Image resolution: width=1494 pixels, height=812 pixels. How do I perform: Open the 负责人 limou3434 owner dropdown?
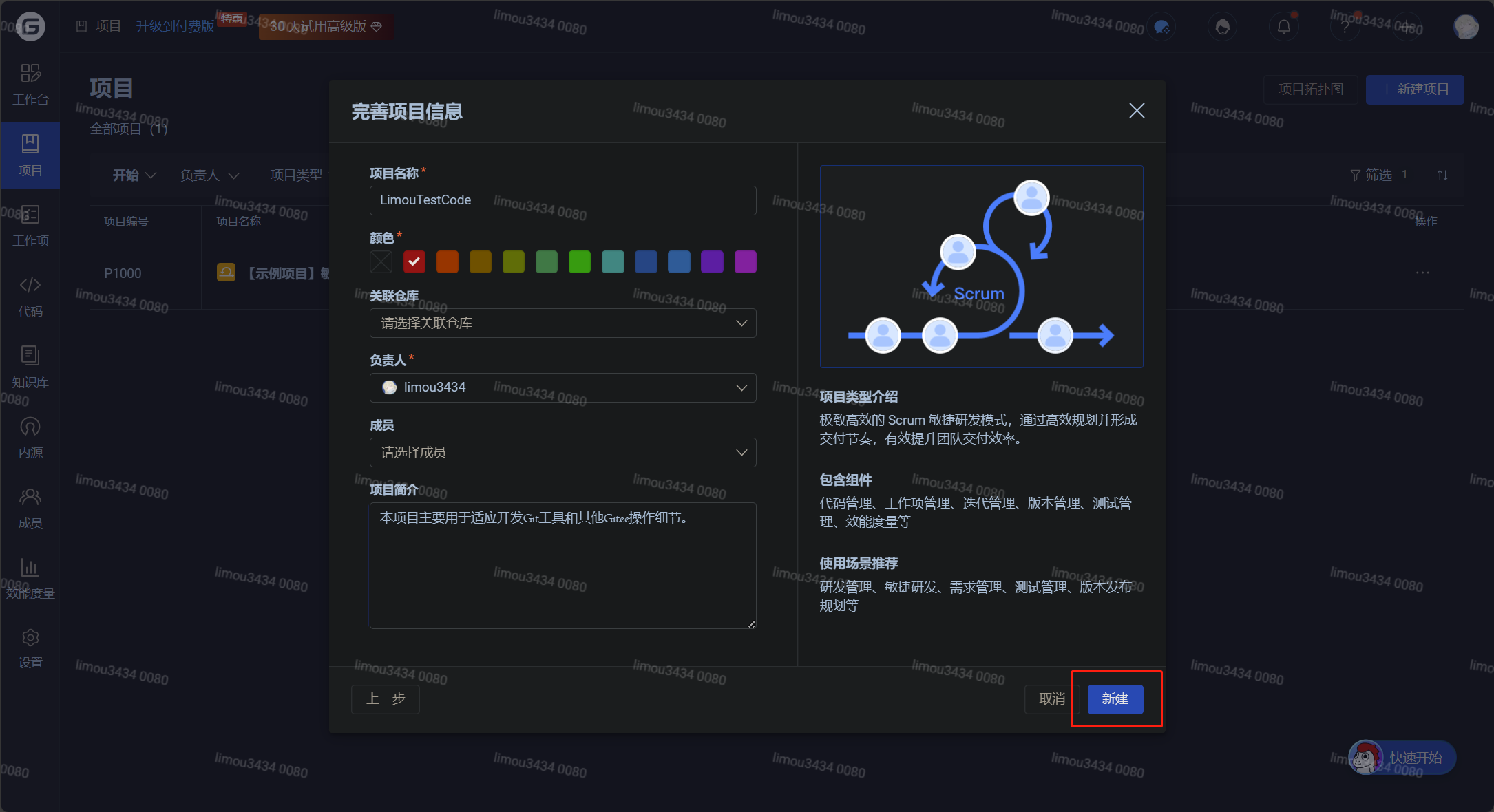click(562, 387)
